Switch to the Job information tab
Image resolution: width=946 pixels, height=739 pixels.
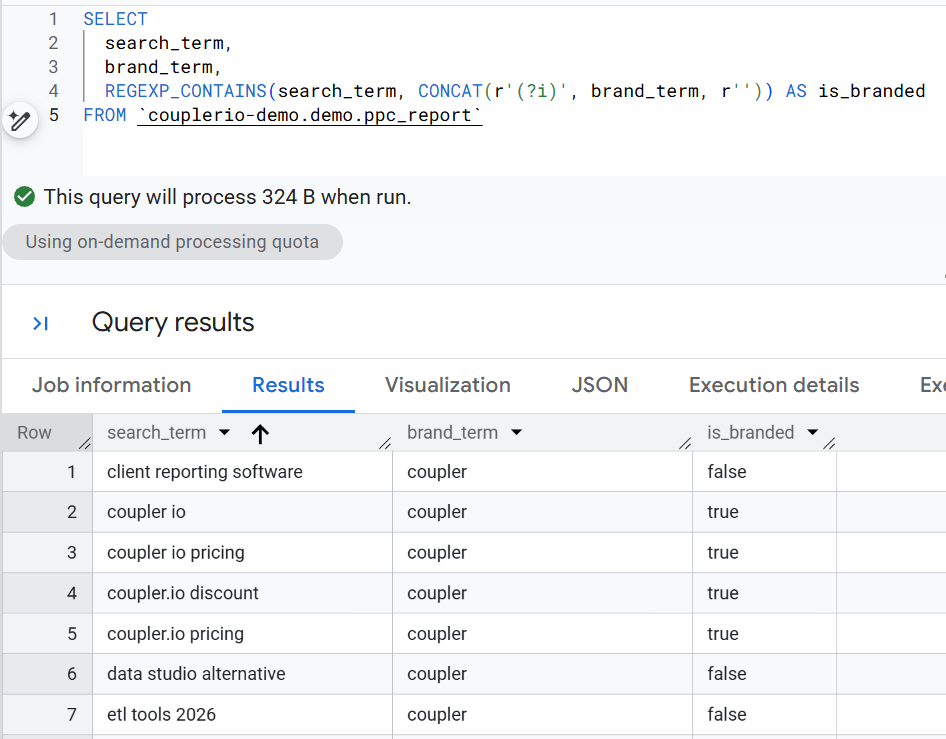click(x=112, y=385)
